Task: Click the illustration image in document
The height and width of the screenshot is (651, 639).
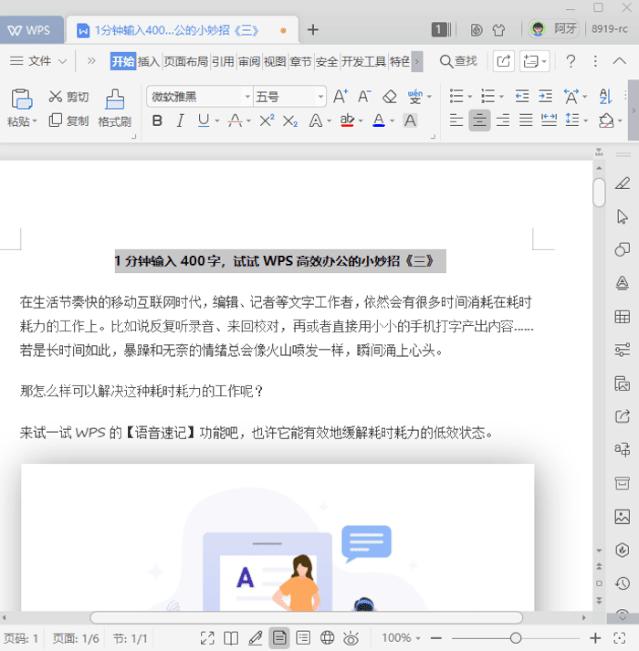Action: coord(278,537)
